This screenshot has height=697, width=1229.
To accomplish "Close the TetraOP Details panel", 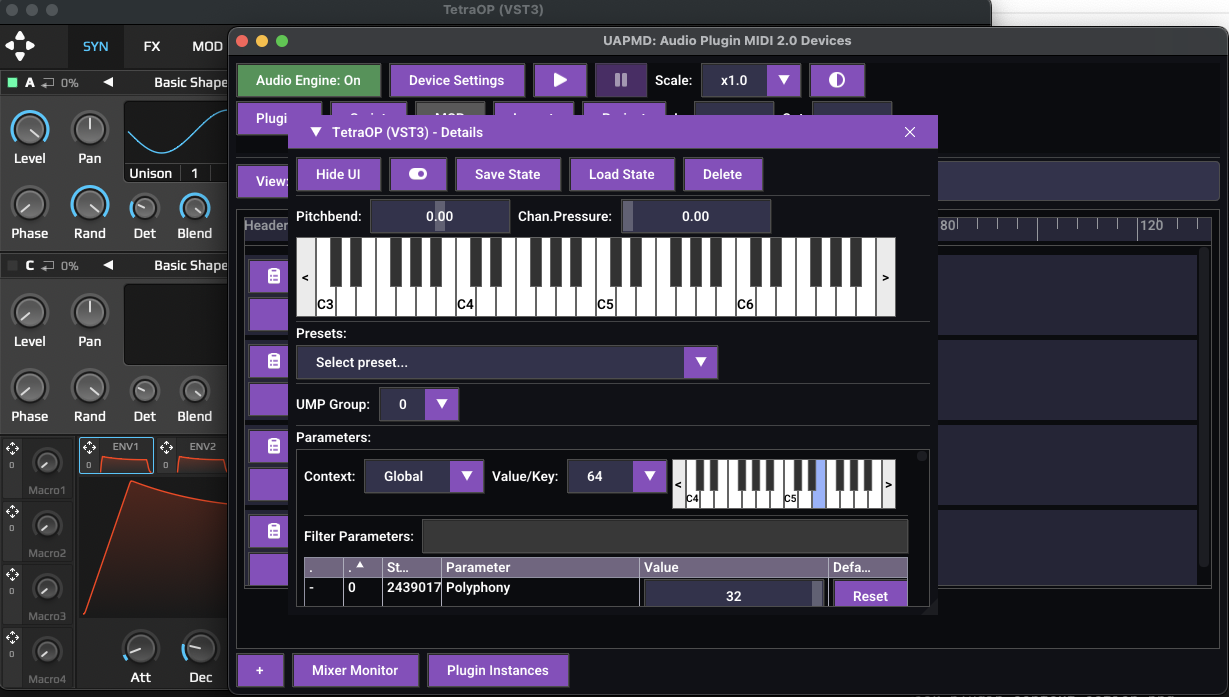I will coord(910,132).
